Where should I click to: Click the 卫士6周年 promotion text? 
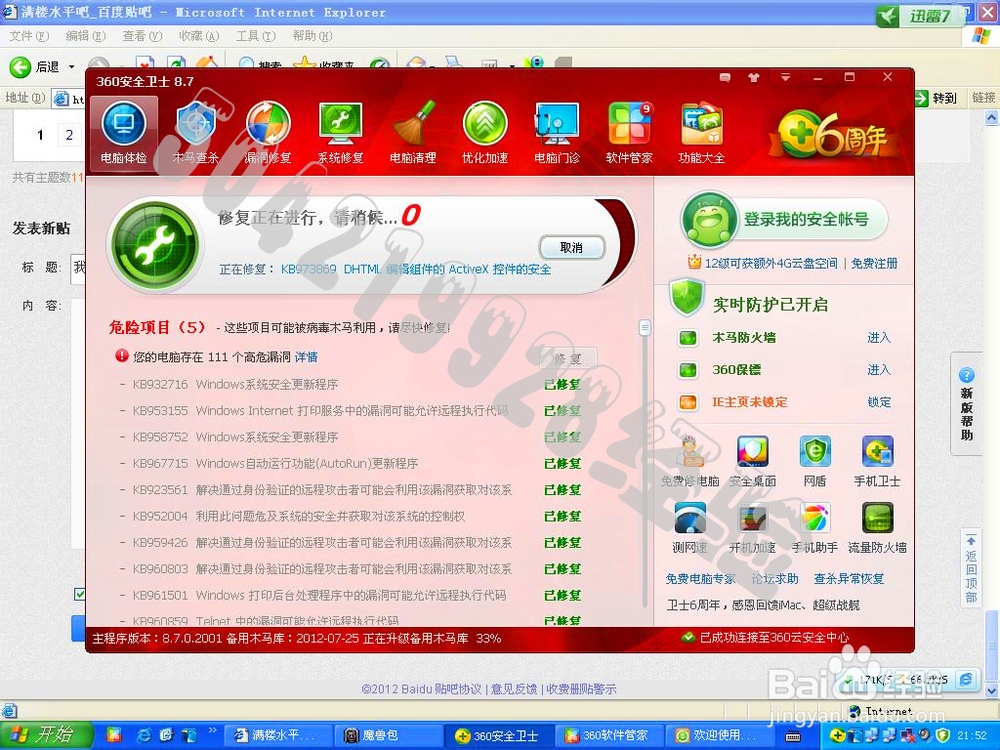click(x=763, y=605)
